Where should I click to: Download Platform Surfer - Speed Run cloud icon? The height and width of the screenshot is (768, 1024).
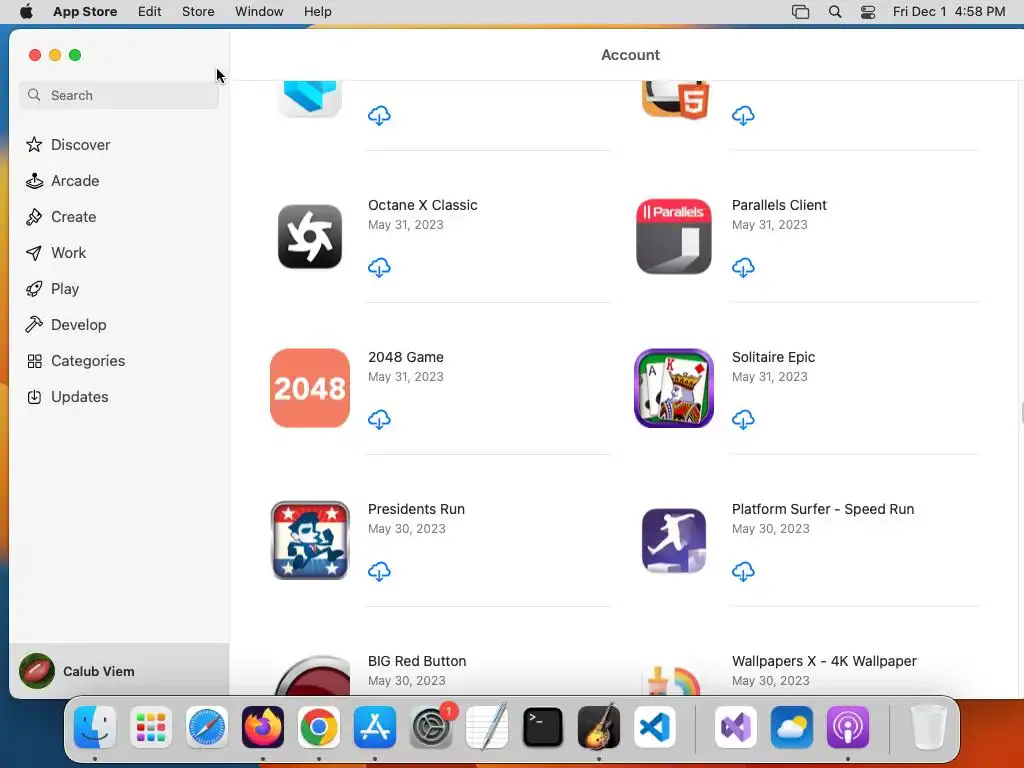[743, 571]
